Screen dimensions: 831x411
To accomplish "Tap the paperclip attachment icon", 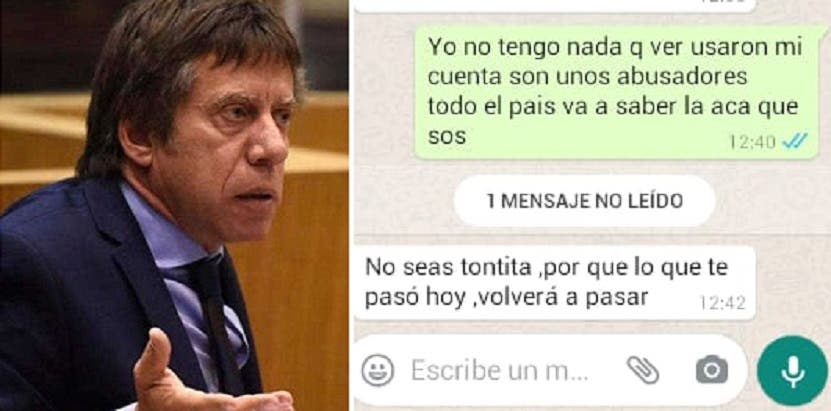I will pos(643,370).
